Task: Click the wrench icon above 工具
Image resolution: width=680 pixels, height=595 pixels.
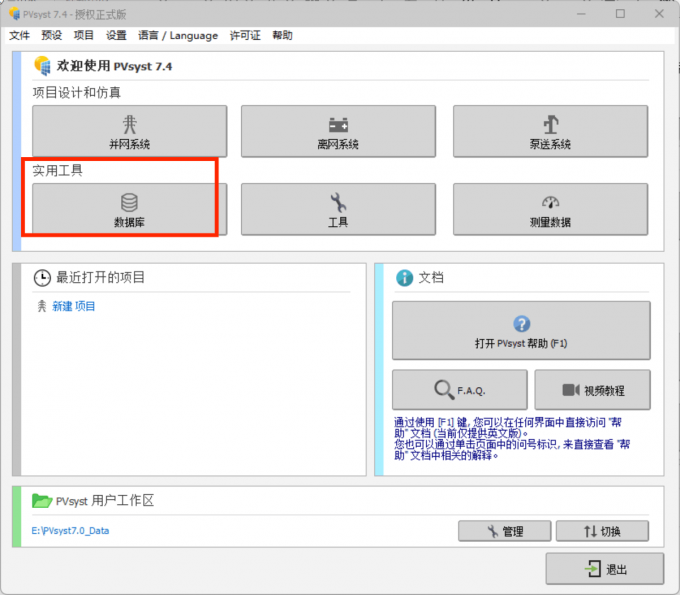Action: pyautogui.click(x=338, y=203)
